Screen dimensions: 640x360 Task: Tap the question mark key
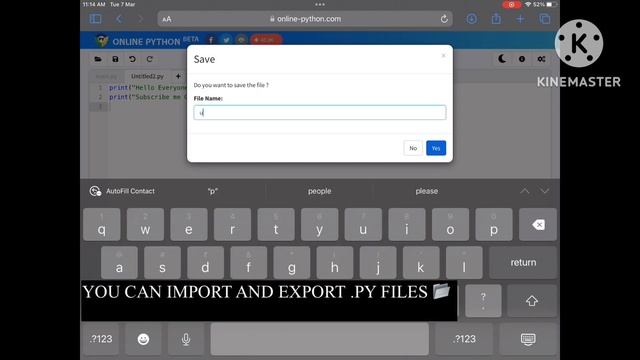483,301
